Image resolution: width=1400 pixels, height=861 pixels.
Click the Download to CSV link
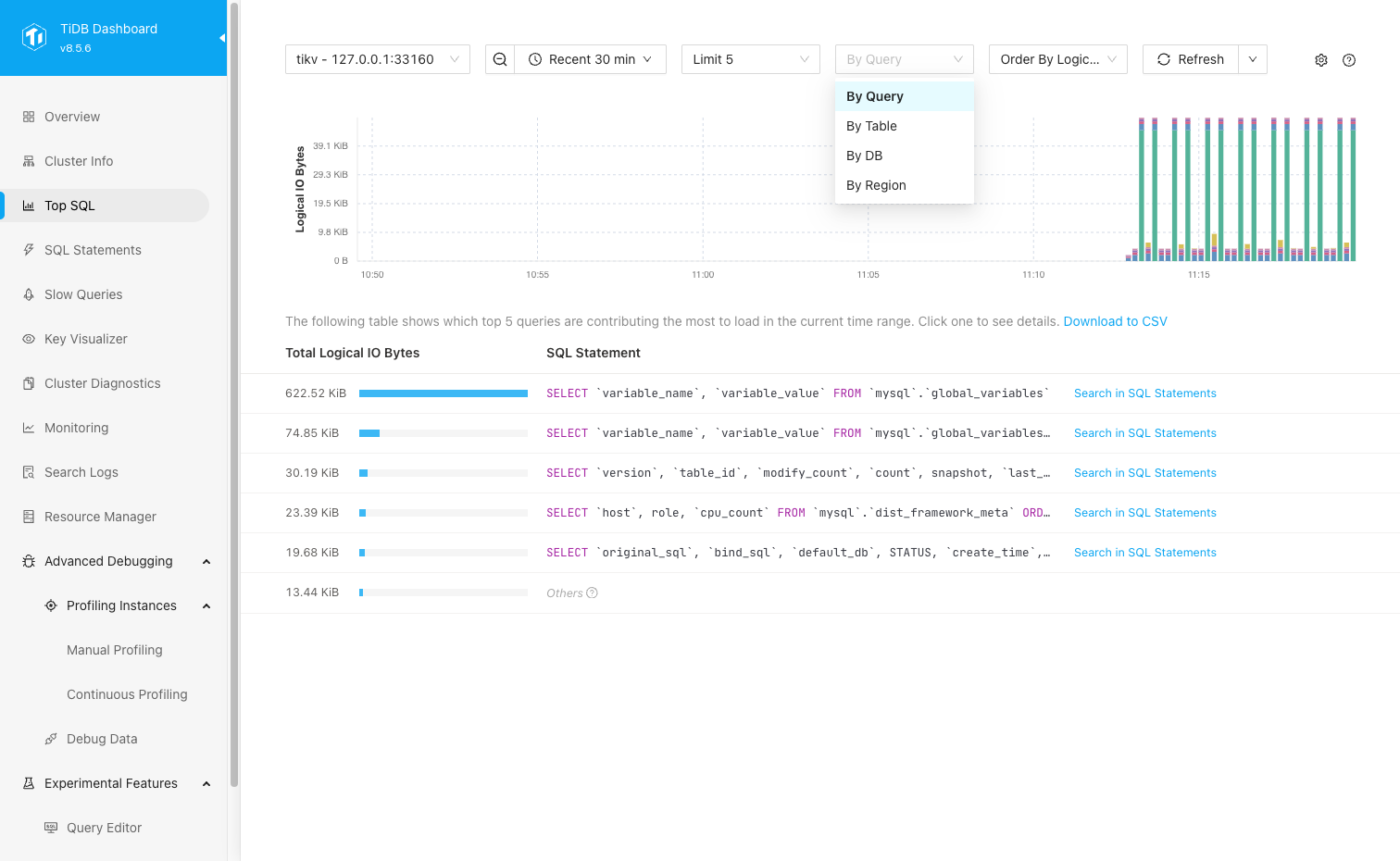click(1115, 321)
